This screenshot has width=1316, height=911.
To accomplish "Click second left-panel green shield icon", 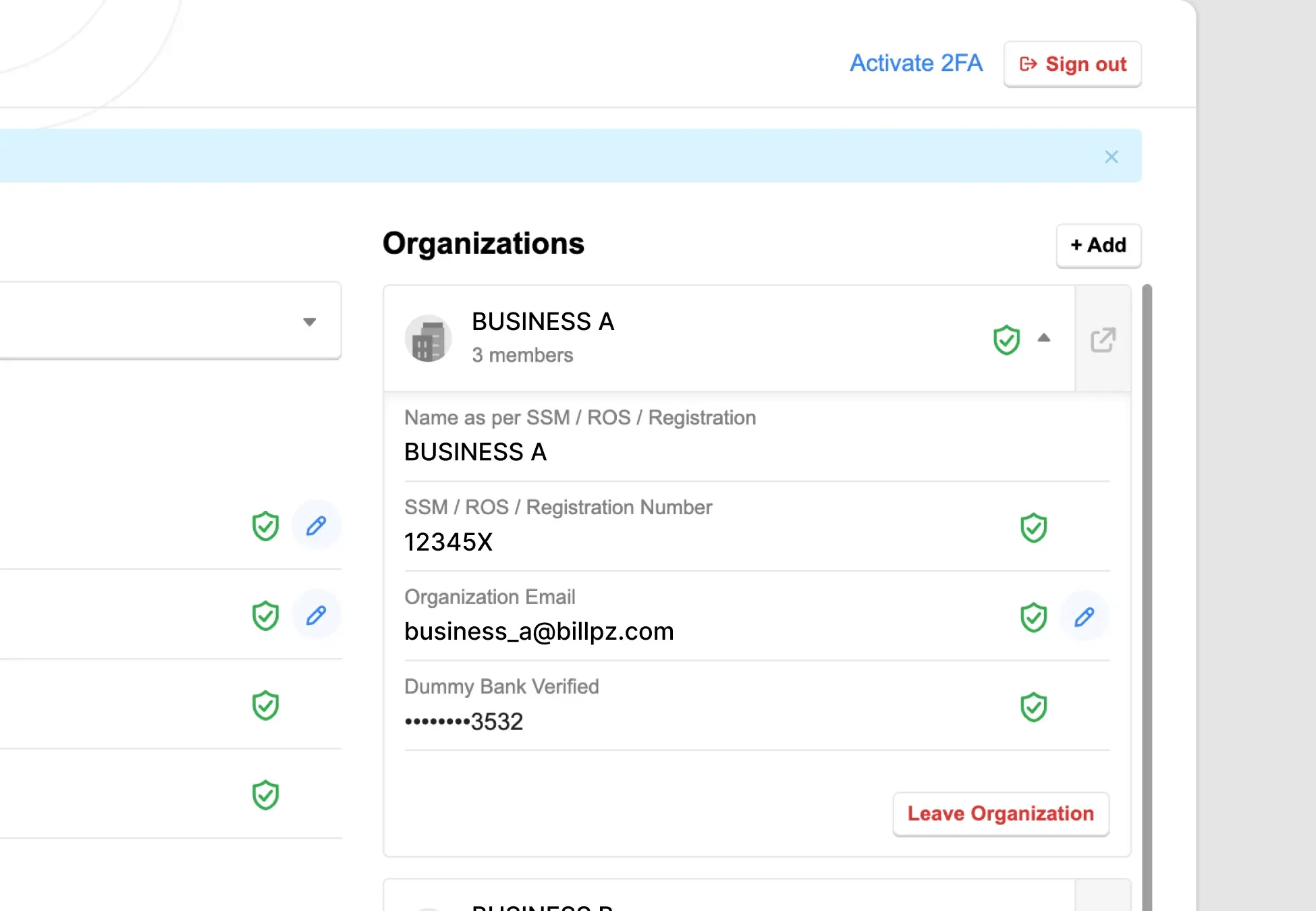I will 265,615.
